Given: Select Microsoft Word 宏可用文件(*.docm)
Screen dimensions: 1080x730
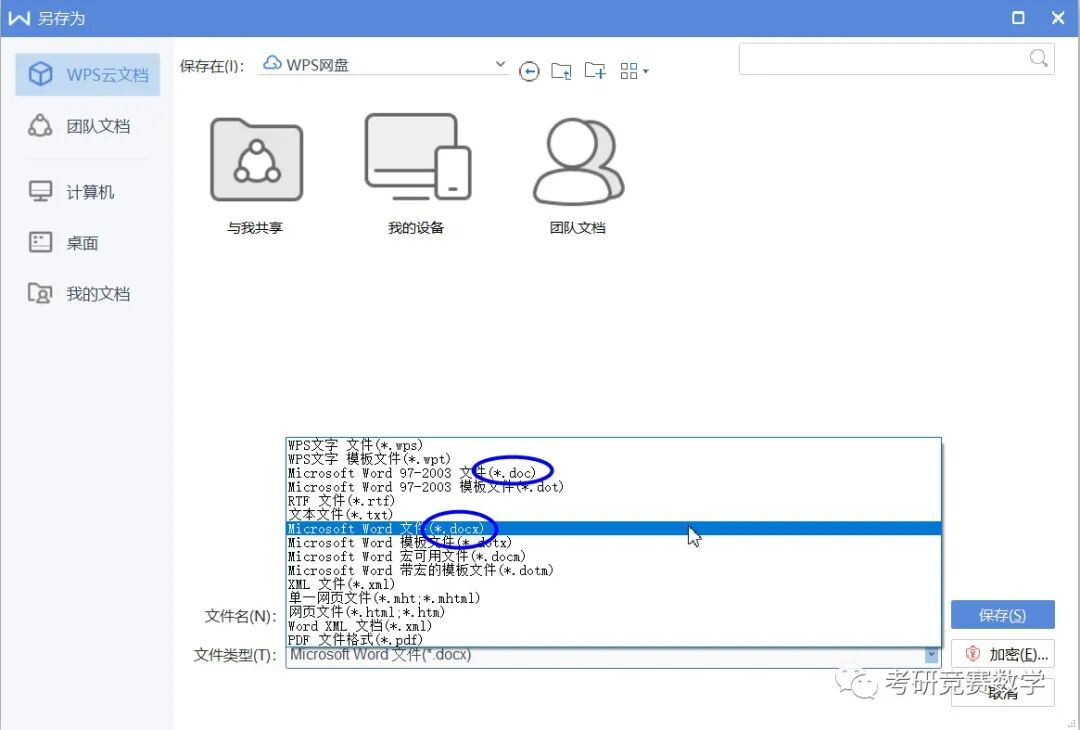Looking at the screenshot, I should pos(613,556).
